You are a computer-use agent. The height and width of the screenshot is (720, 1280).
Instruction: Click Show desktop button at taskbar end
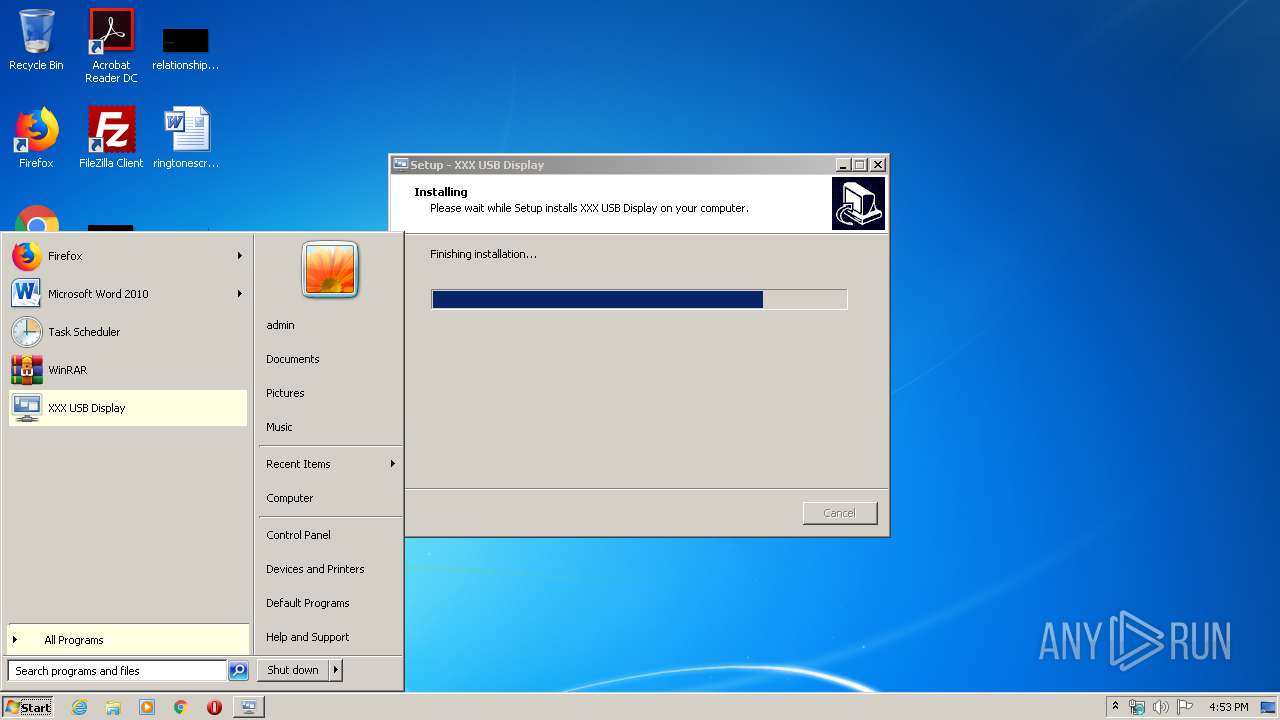[1269, 707]
